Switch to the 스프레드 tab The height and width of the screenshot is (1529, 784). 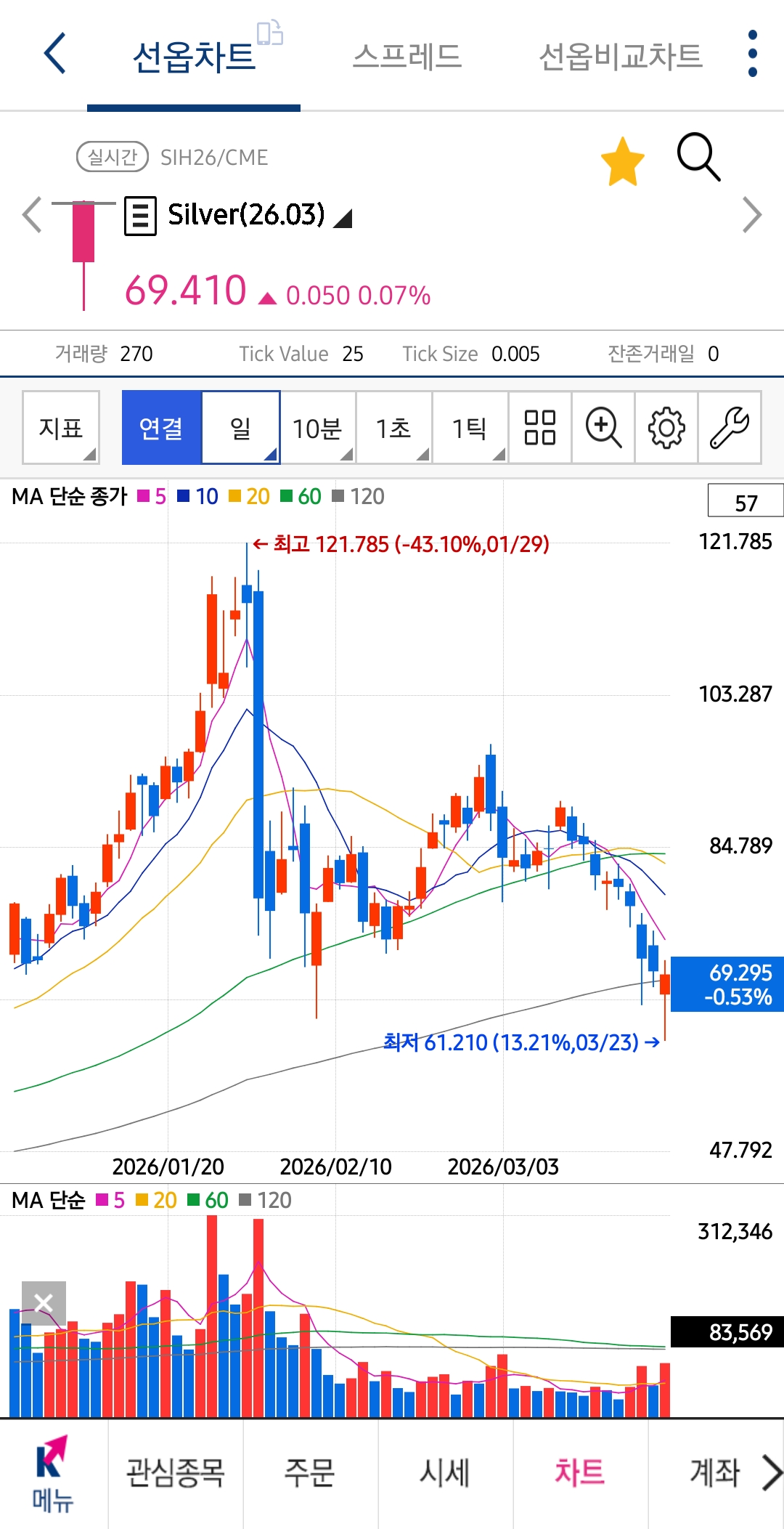tap(407, 57)
